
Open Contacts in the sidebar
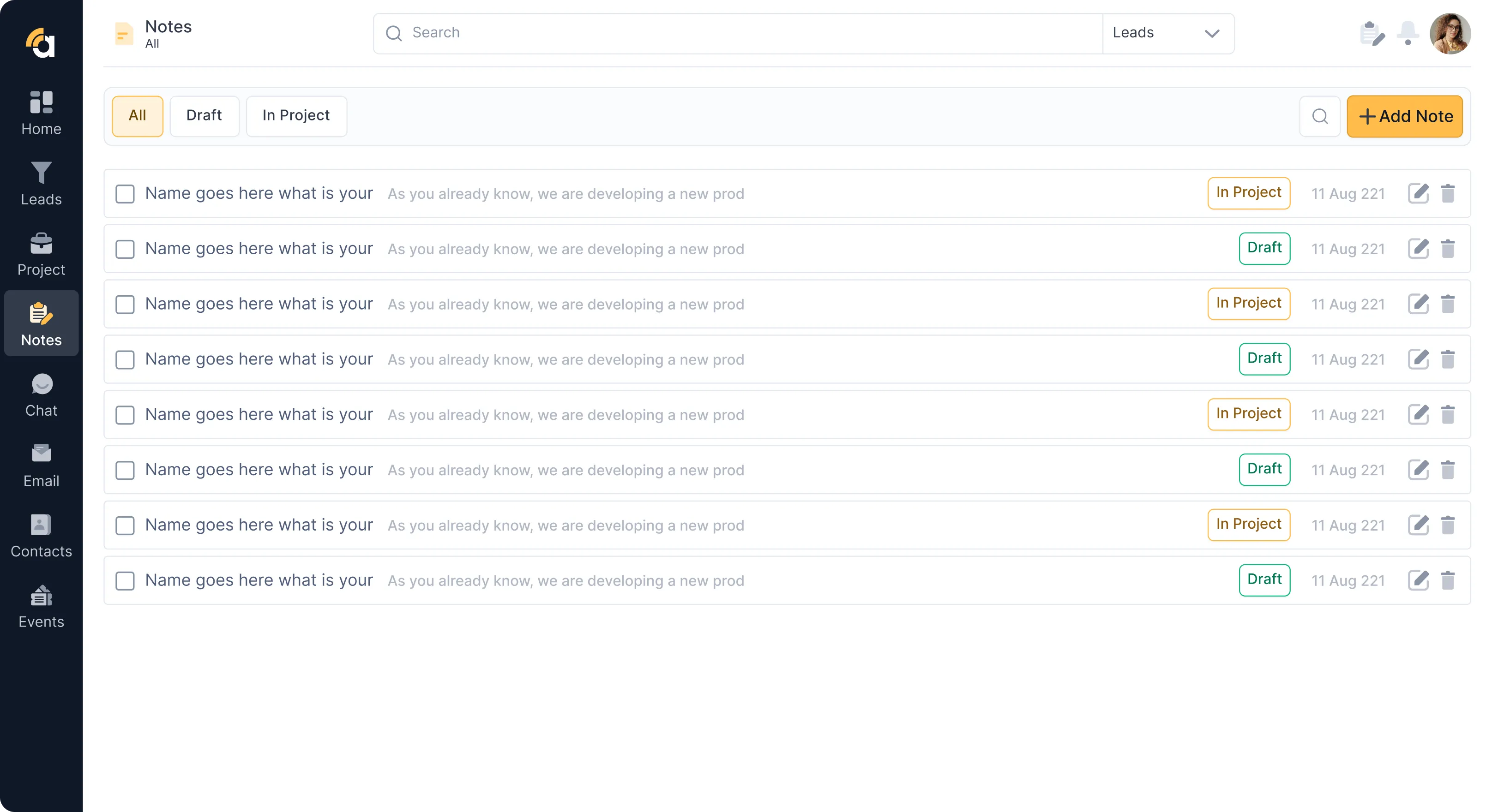41,535
